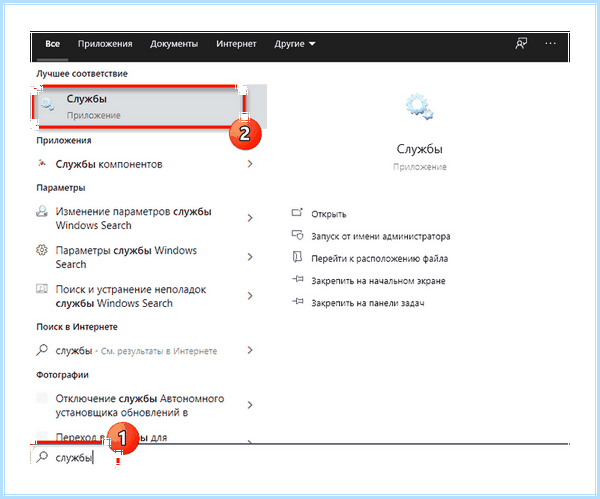
Task: Click pin icon beside Закрепить на панели задач
Action: pyautogui.click(x=298, y=302)
